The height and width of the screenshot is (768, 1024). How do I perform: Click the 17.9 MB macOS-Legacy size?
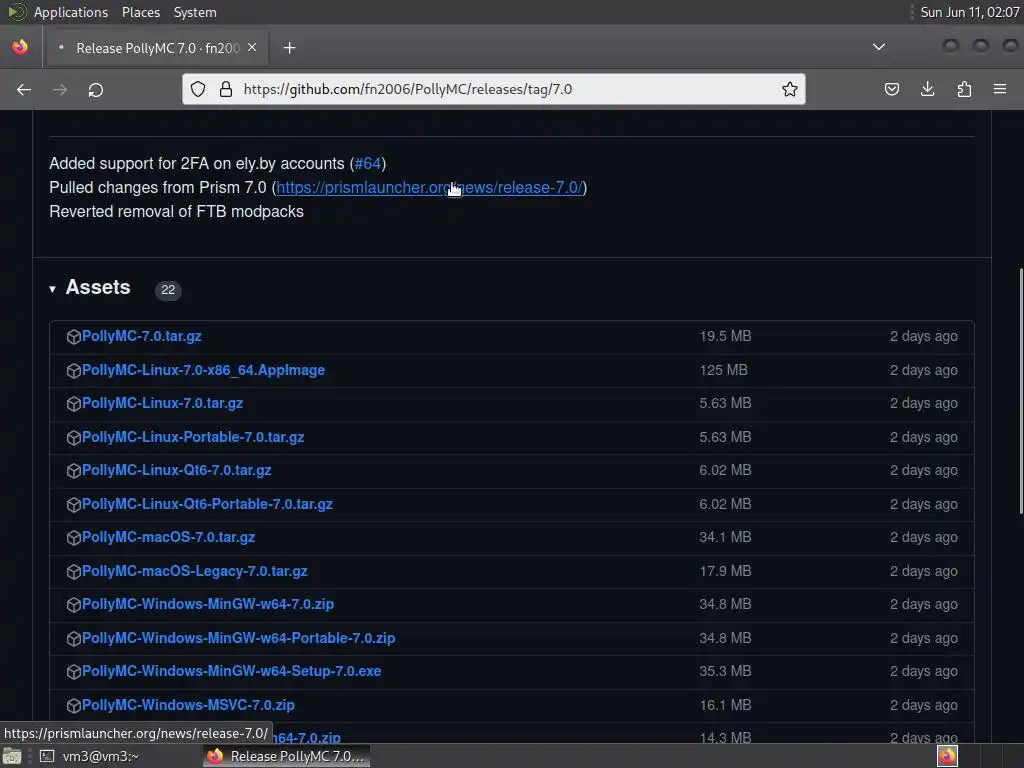tap(726, 571)
